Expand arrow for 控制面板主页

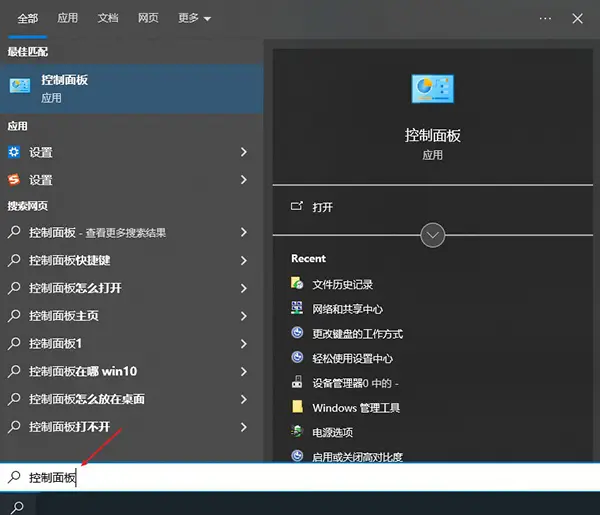(x=244, y=316)
